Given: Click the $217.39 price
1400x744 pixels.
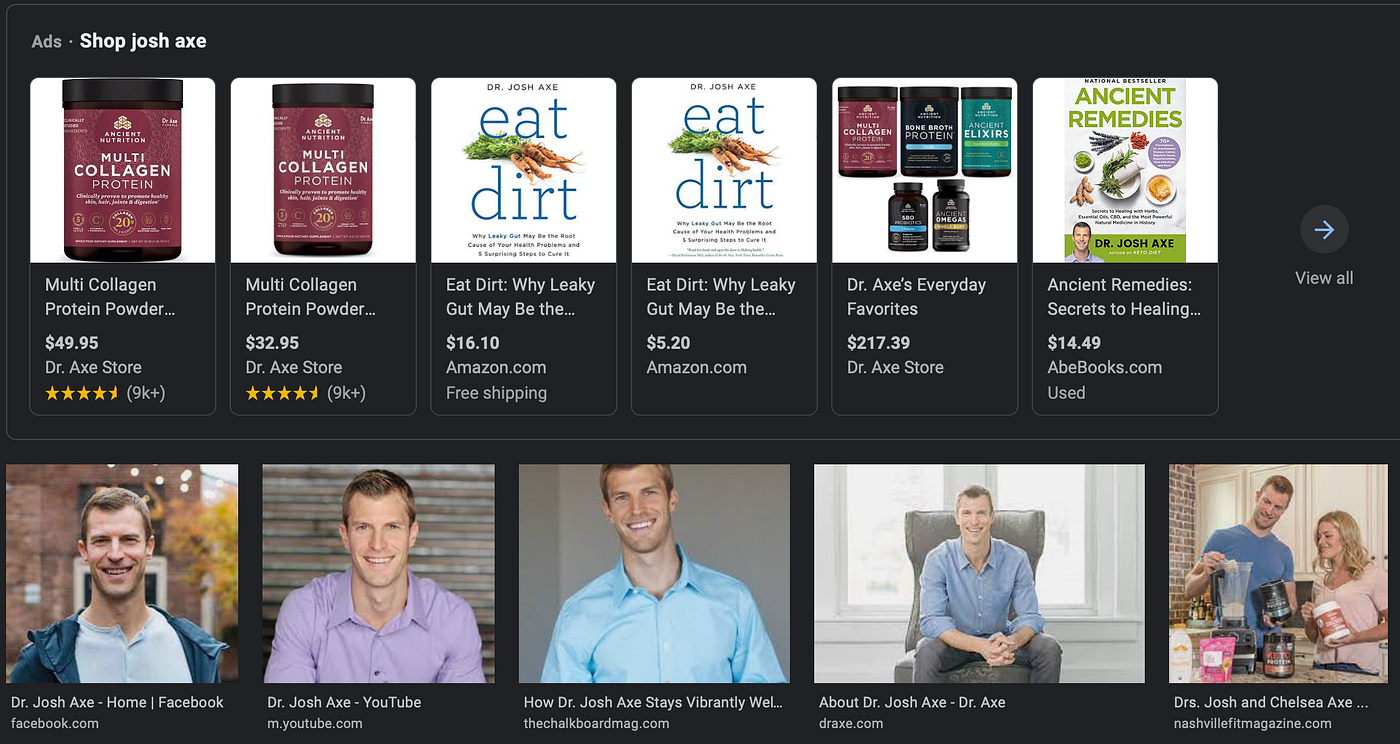Looking at the screenshot, I should pyautogui.click(x=879, y=343).
